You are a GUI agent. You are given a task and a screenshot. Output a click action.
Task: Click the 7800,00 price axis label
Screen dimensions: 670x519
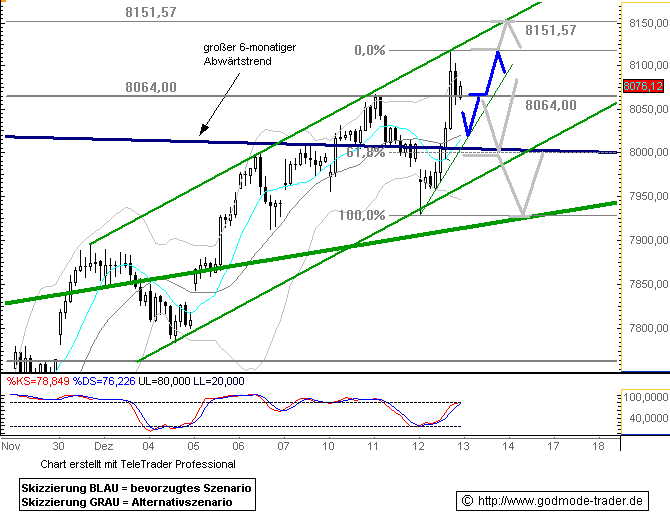649,328
